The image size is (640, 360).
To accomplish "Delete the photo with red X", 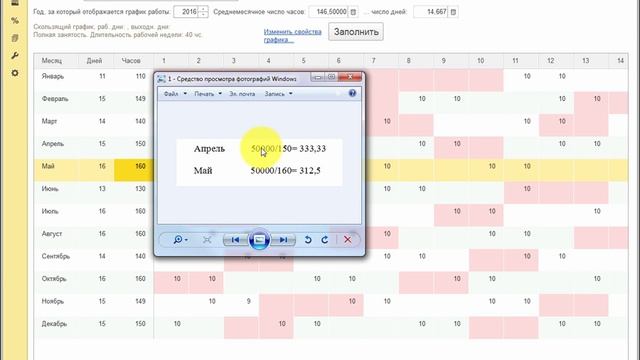I will 347,240.
